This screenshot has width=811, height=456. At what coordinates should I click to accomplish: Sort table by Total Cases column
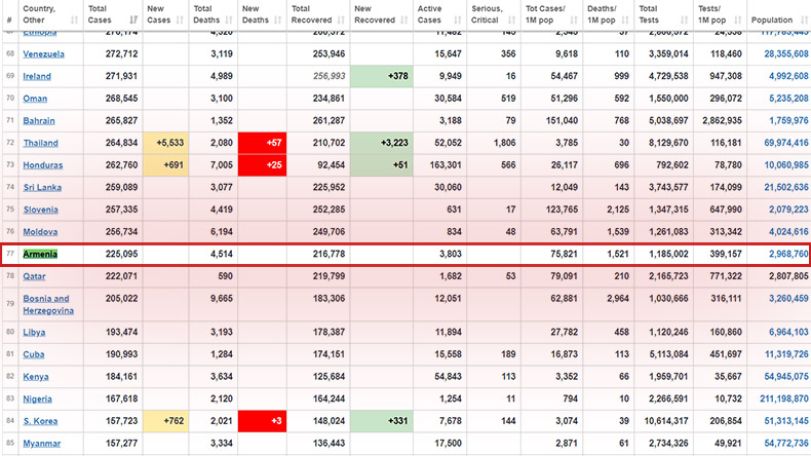pyautogui.click(x=113, y=14)
